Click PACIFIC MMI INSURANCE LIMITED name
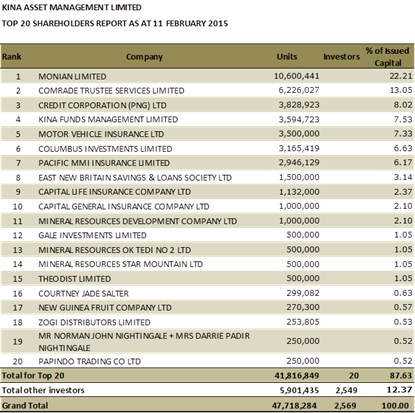The image size is (415, 413). click(x=104, y=163)
